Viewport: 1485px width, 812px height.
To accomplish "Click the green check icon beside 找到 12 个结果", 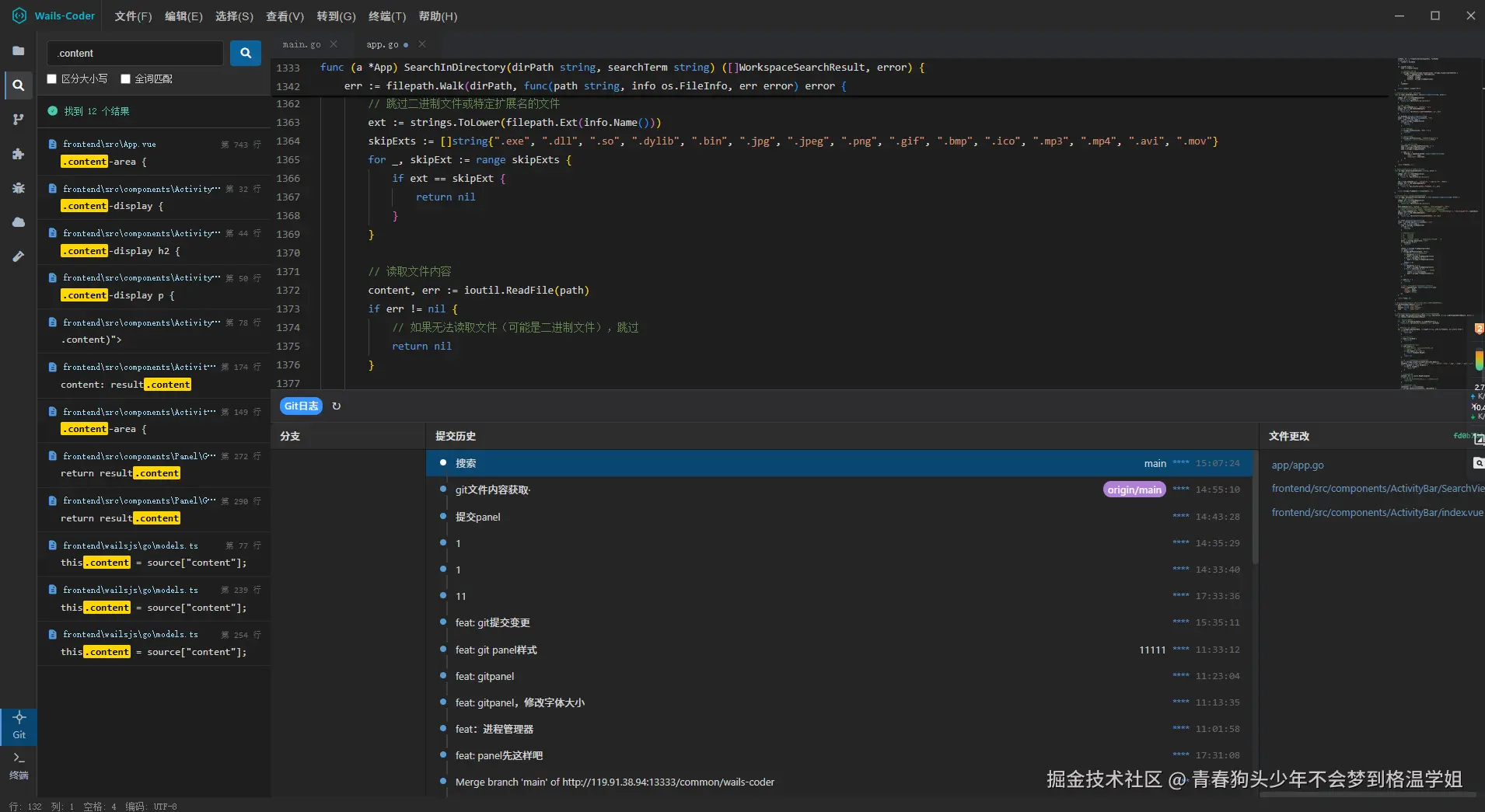I will pos(53,111).
